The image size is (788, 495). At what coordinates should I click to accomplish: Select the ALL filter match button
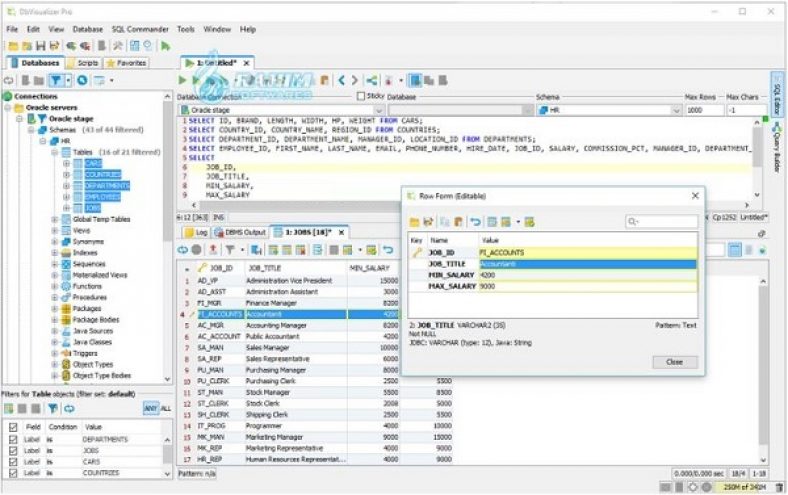[x=166, y=408]
